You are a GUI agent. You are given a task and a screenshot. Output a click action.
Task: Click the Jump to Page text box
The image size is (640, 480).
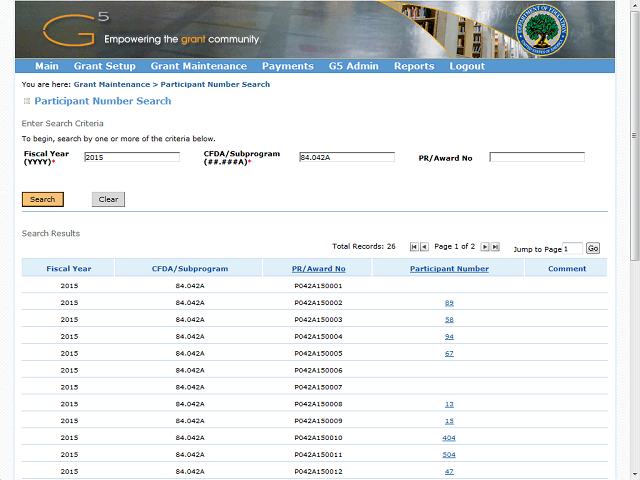coord(572,248)
